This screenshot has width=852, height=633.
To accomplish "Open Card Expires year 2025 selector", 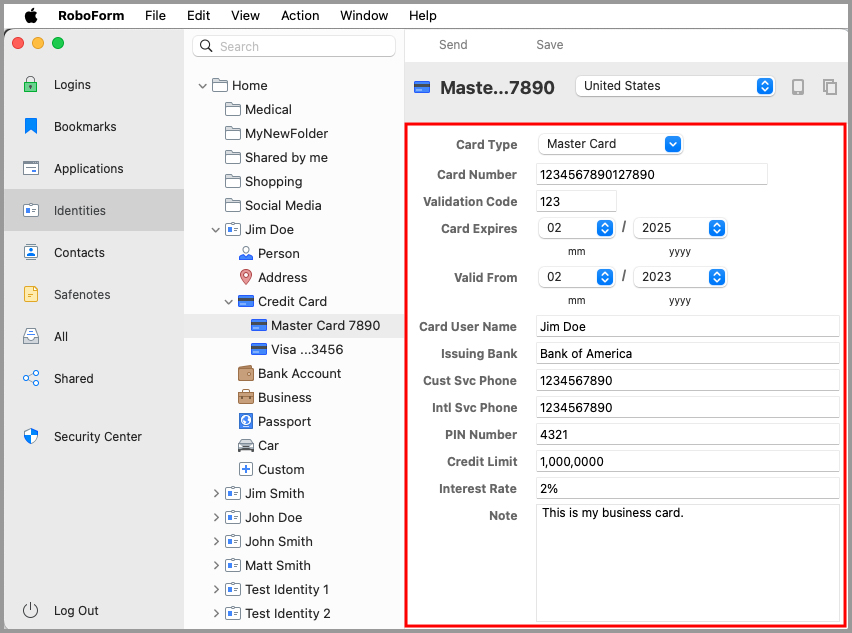I will (x=680, y=228).
